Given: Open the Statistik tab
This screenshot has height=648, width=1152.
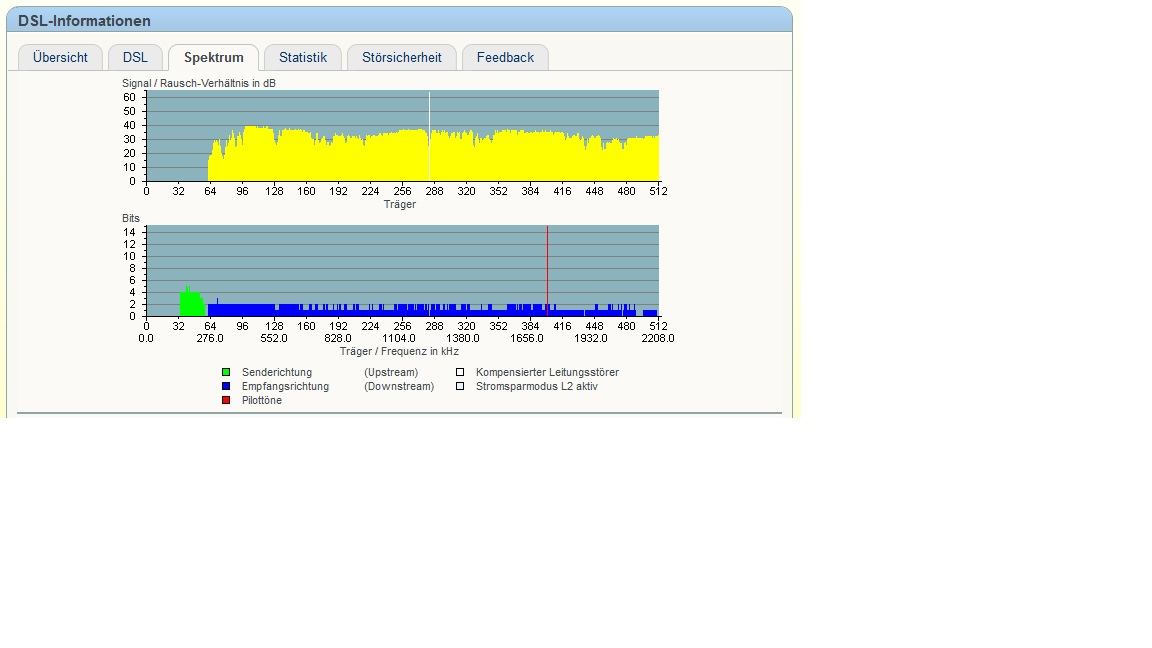Looking at the screenshot, I should [303, 57].
